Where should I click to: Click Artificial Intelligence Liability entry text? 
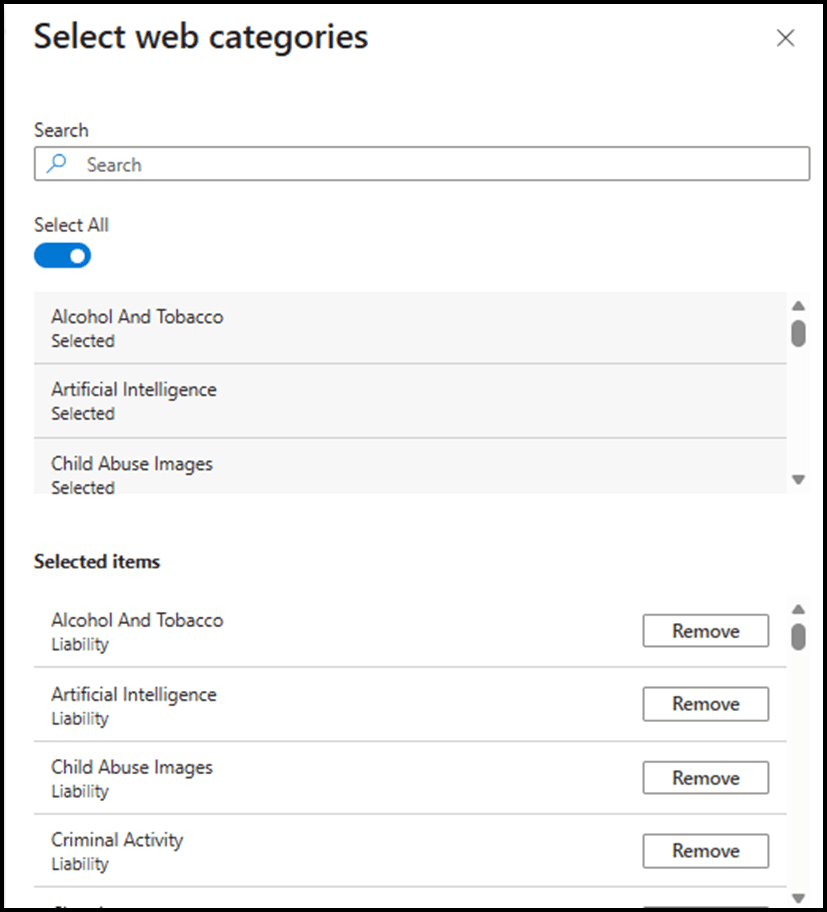coord(134,706)
